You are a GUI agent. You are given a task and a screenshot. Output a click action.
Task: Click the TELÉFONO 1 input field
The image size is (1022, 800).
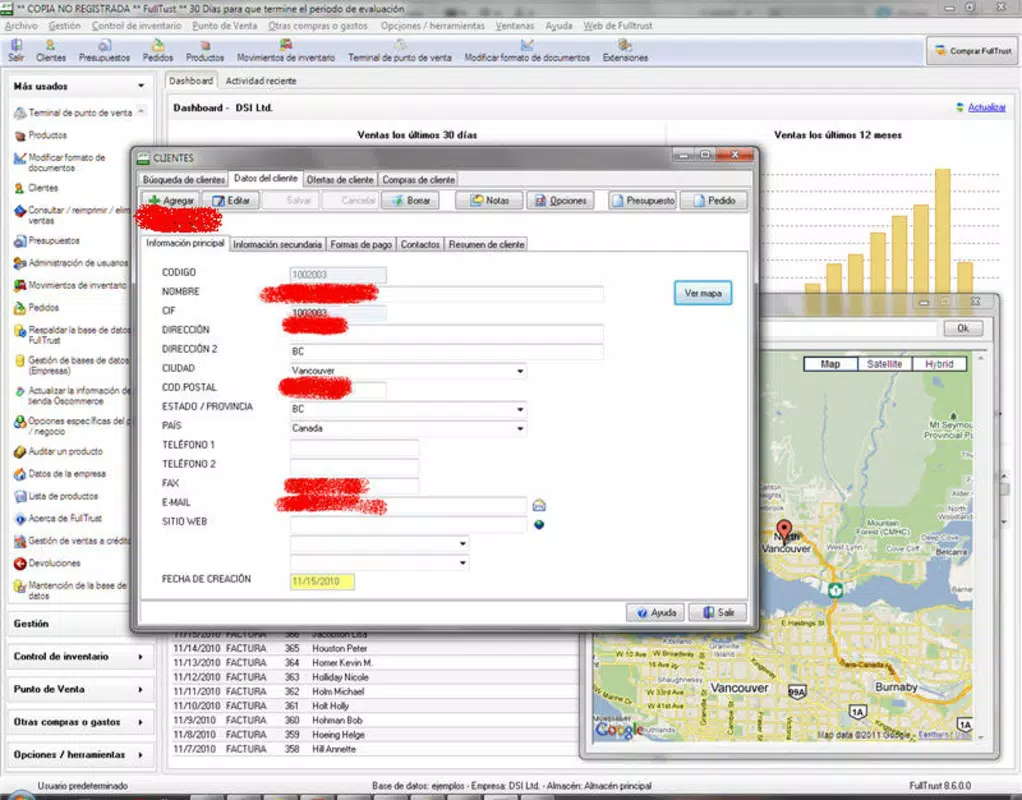point(354,447)
